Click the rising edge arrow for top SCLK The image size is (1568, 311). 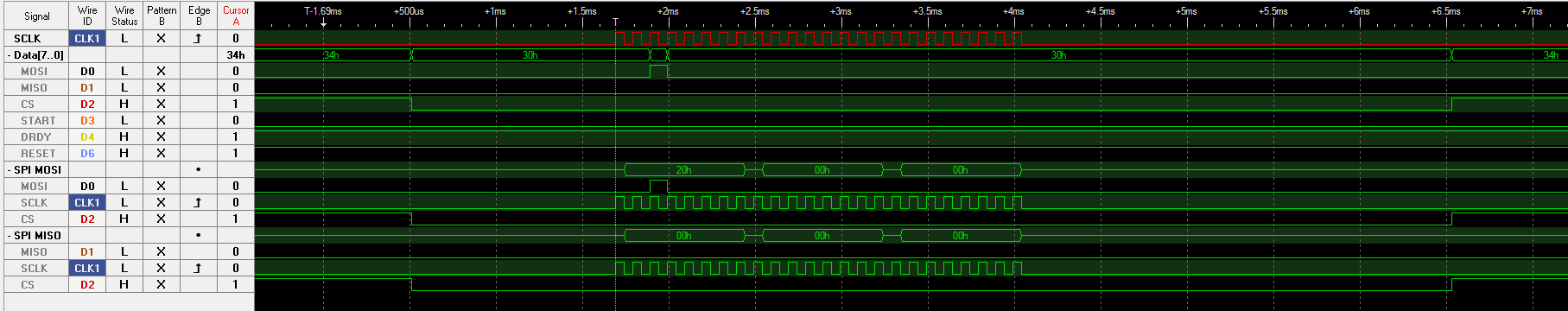[198, 38]
